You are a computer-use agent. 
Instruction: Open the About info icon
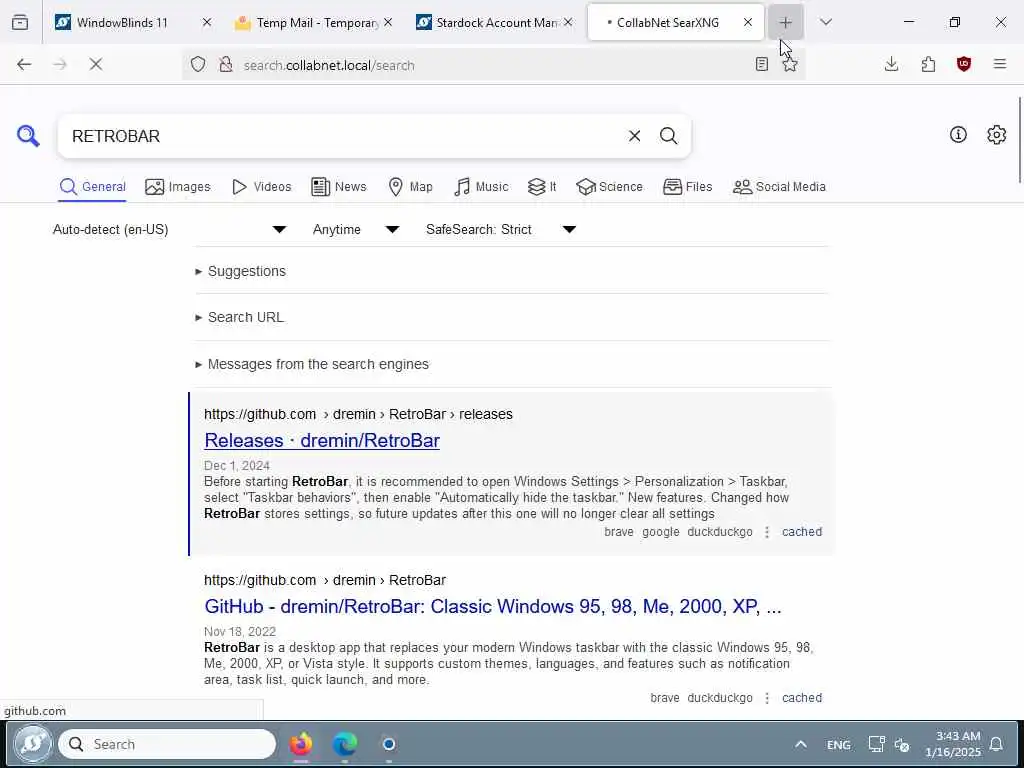(x=958, y=135)
